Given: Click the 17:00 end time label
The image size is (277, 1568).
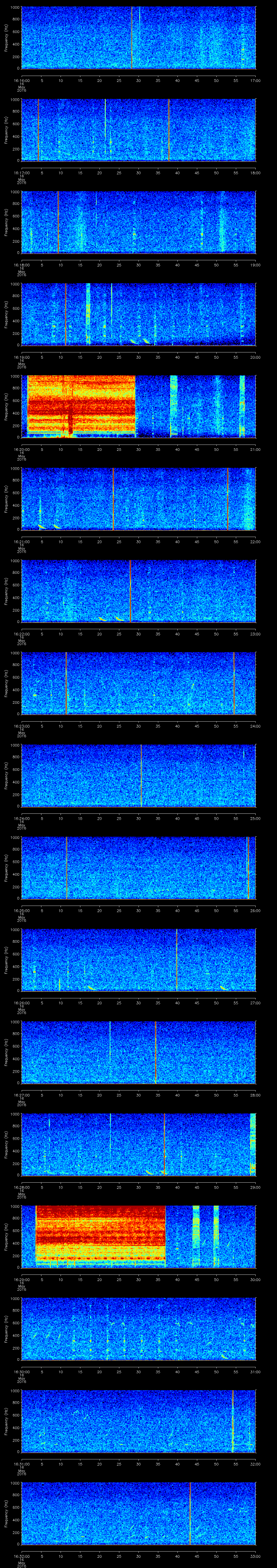Looking at the screenshot, I should pos(255,80).
